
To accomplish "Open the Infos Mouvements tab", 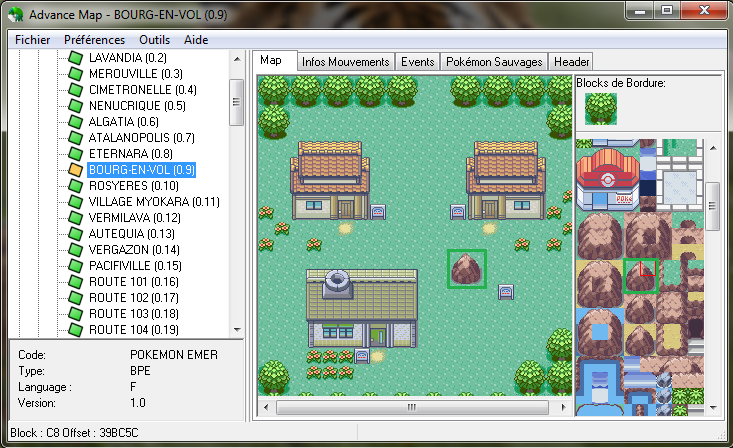I will pos(345,62).
